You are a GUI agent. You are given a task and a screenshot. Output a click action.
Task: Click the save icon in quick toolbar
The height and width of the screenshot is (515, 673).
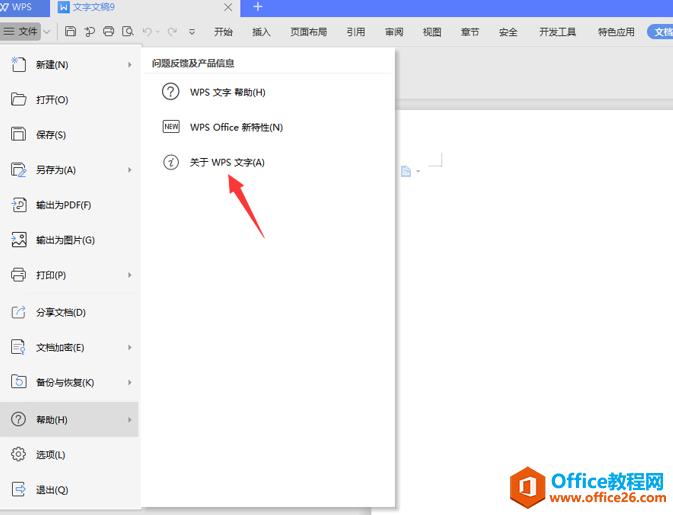(x=70, y=31)
